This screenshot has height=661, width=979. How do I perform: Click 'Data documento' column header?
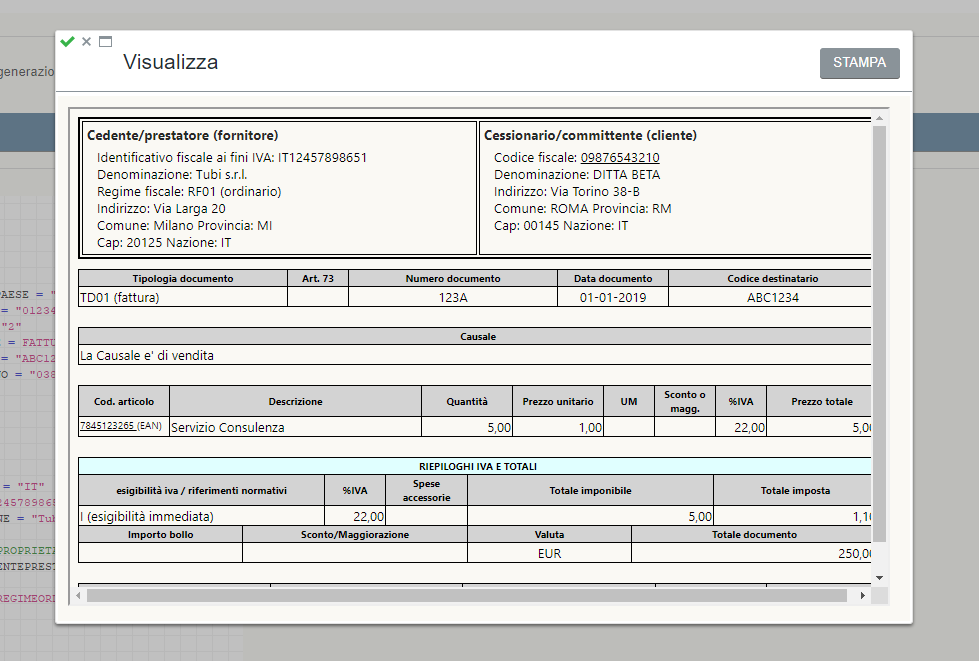click(x=613, y=278)
